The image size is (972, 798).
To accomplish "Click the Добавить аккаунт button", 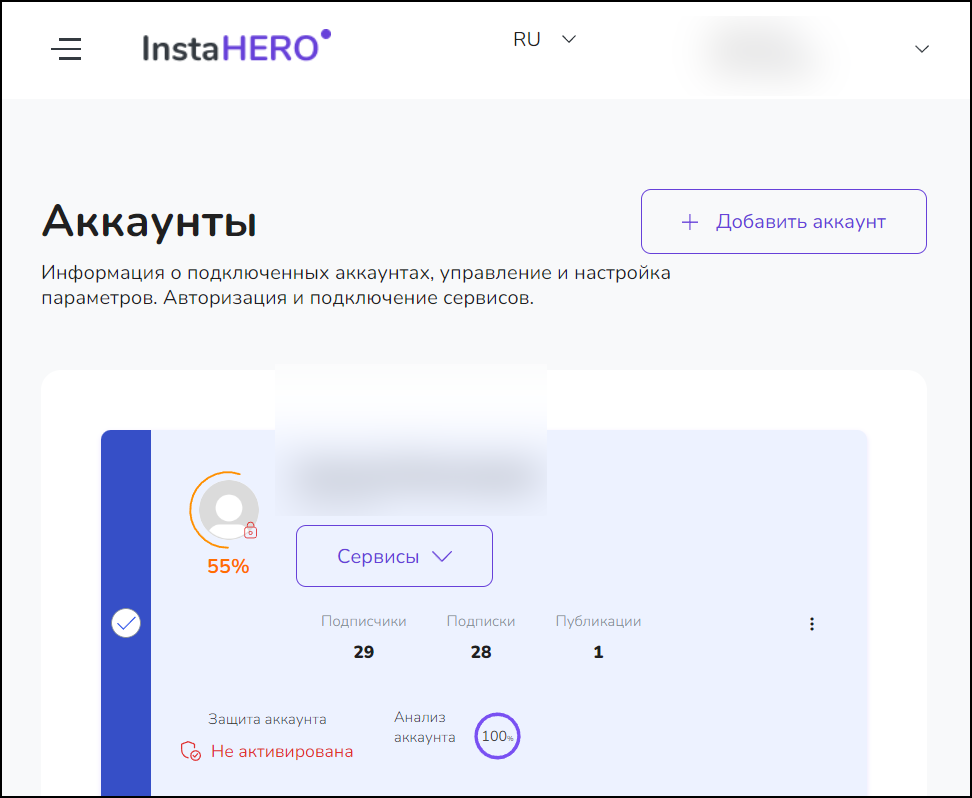I will point(784,221).
